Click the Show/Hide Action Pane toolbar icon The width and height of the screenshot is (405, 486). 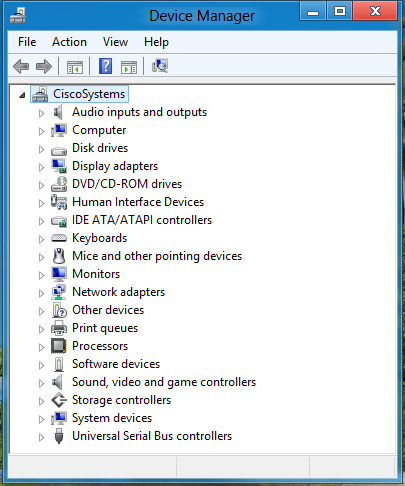(129, 67)
